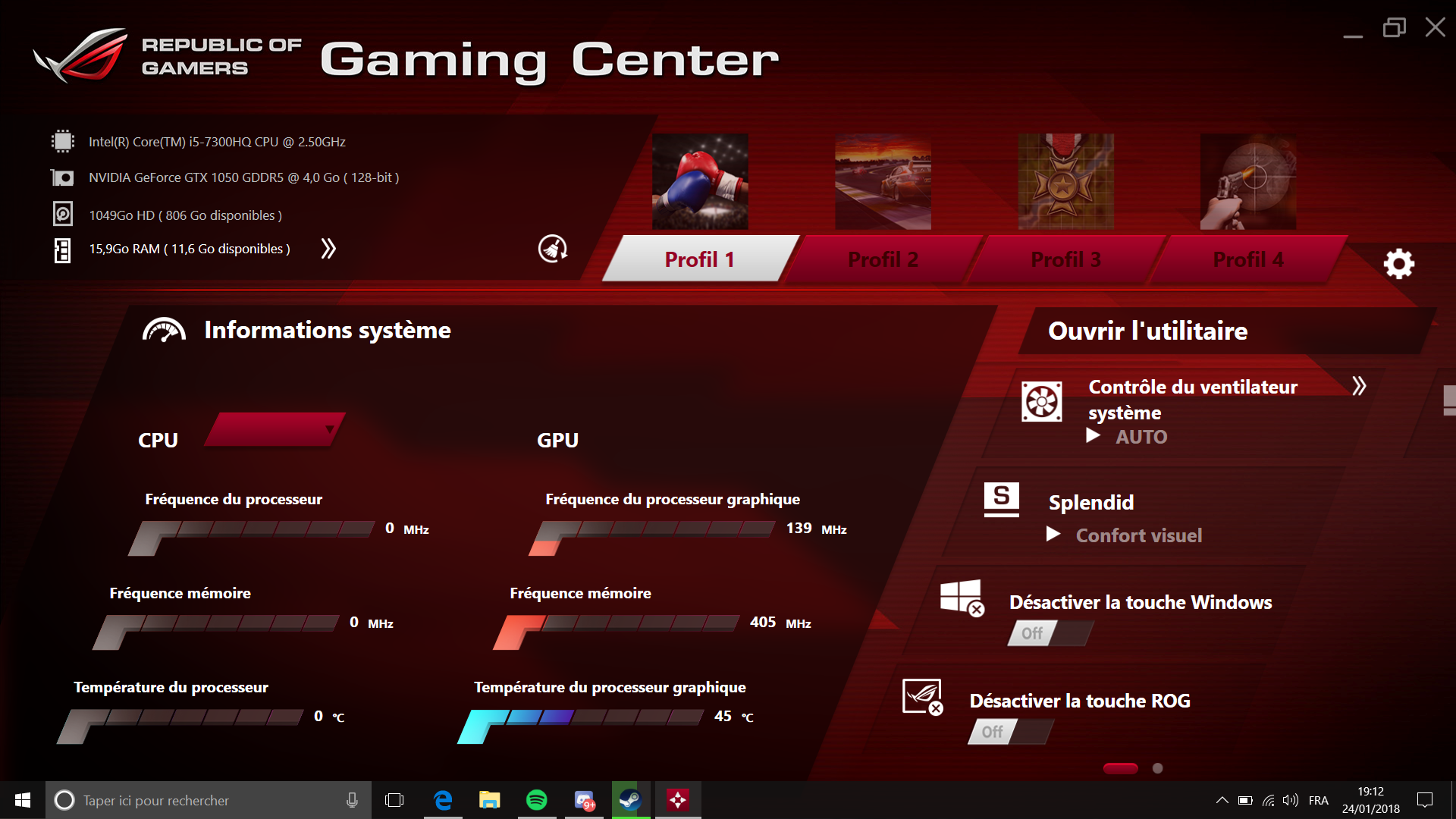
Task: Expand fan control with double chevron
Action: tap(1359, 386)
